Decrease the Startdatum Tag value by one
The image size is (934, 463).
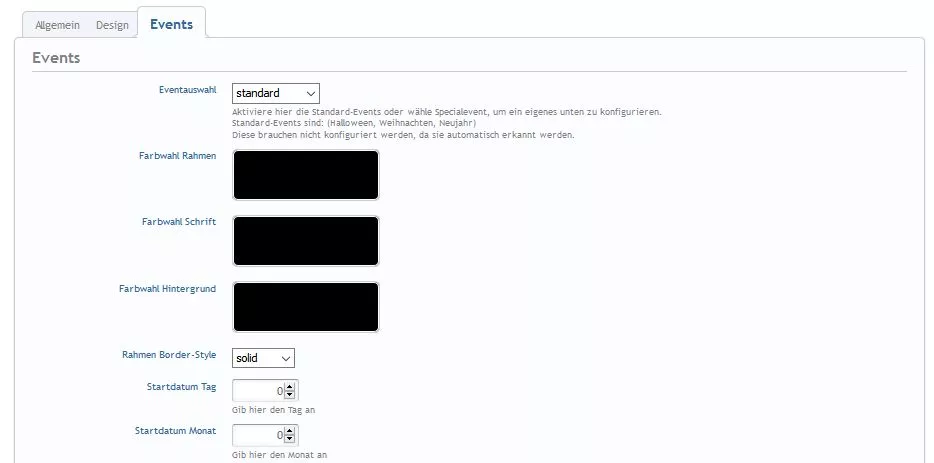289,395
